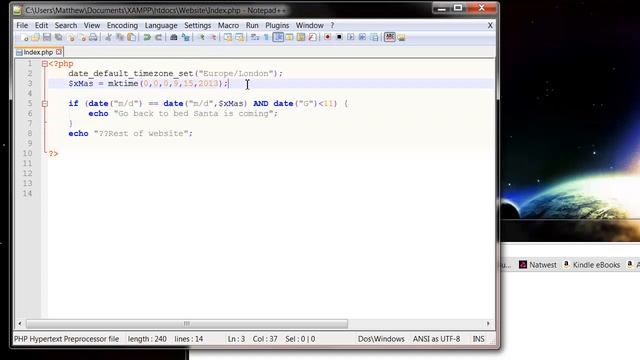Start macro recording with red dot
640x360 pixels.
tap(327, 38)
